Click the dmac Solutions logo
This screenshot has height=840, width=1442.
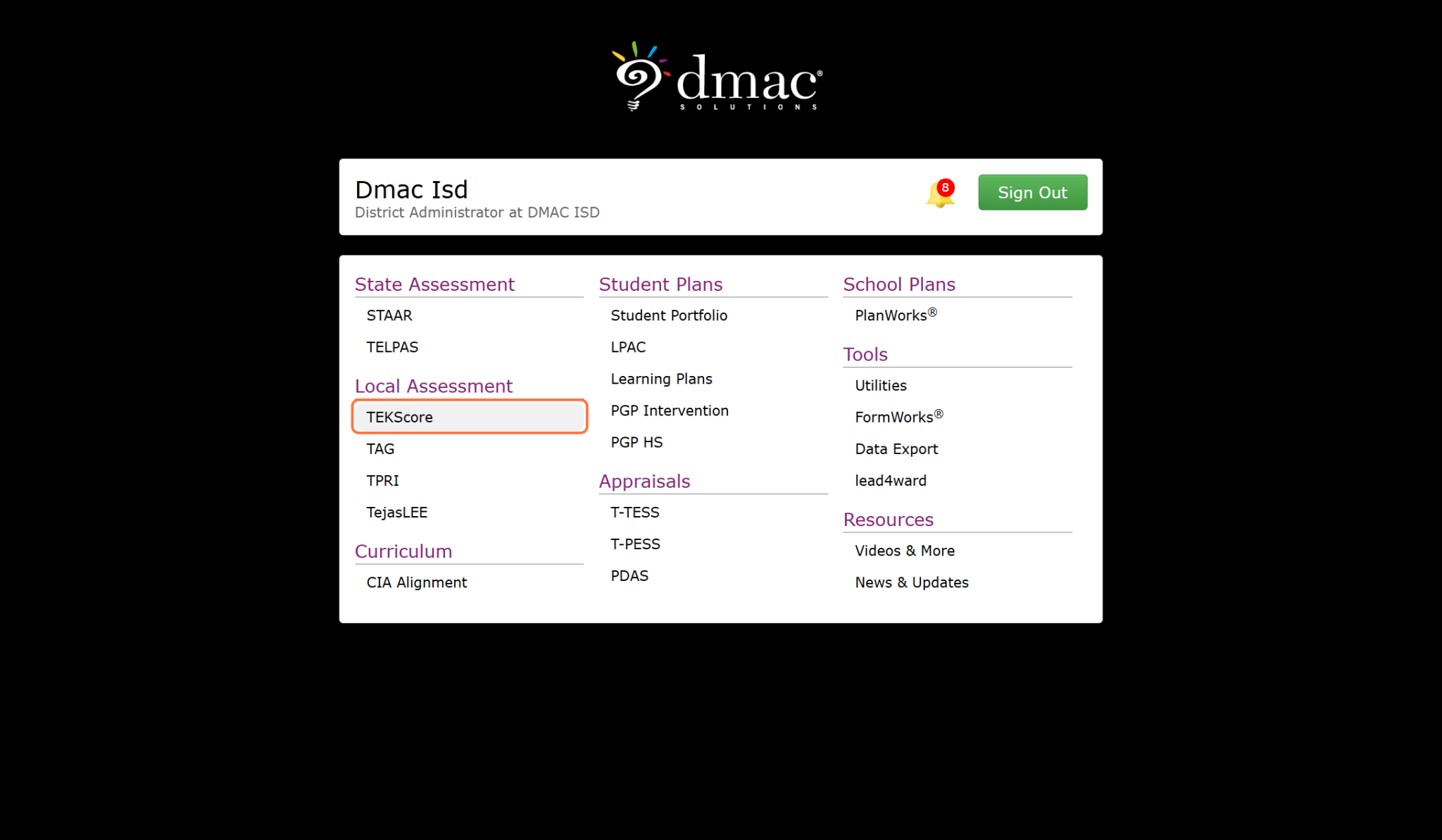pyautogui.click(x=717, y=77)
